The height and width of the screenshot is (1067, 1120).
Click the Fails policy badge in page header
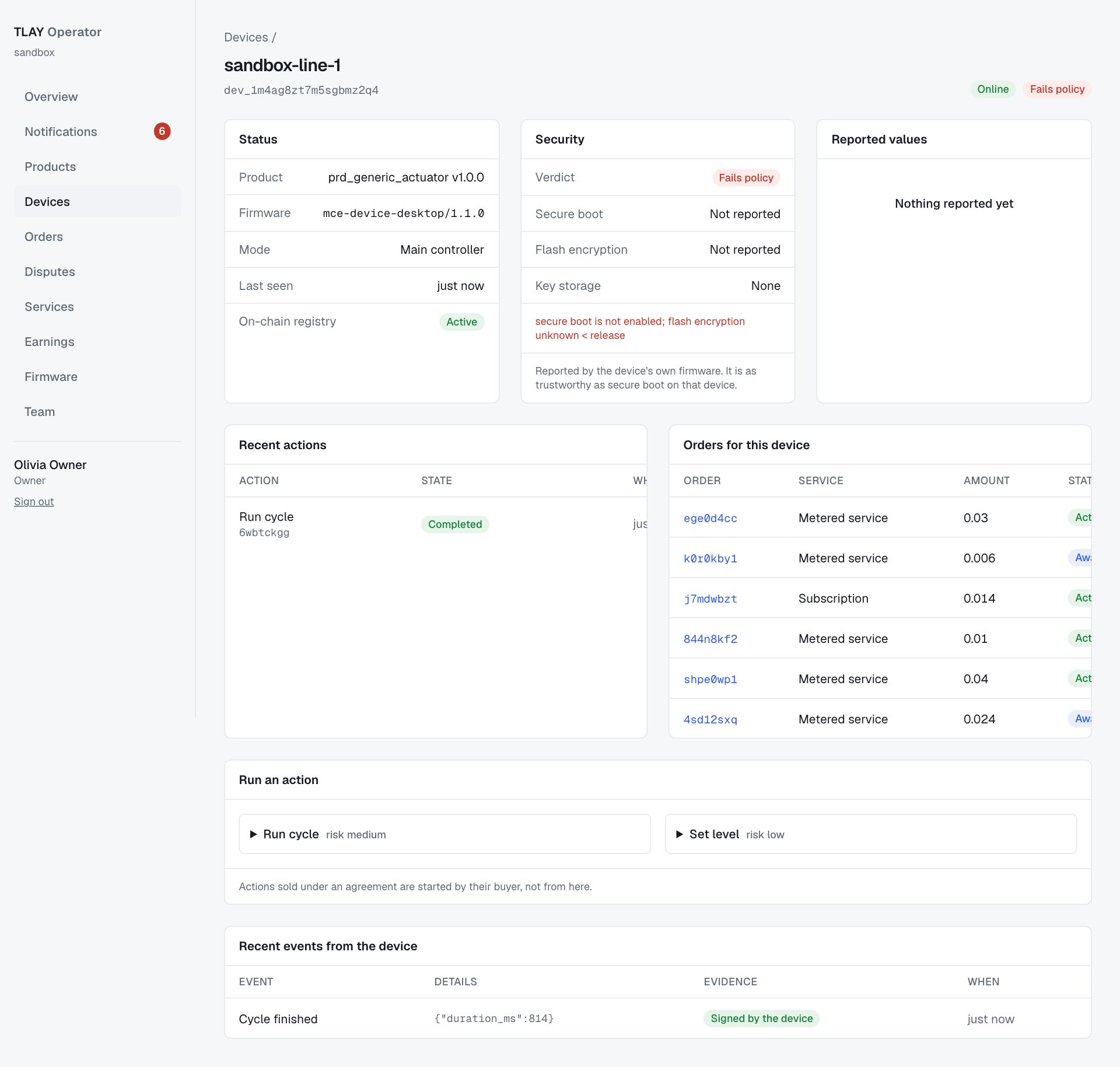click(x=1056, y=89)
